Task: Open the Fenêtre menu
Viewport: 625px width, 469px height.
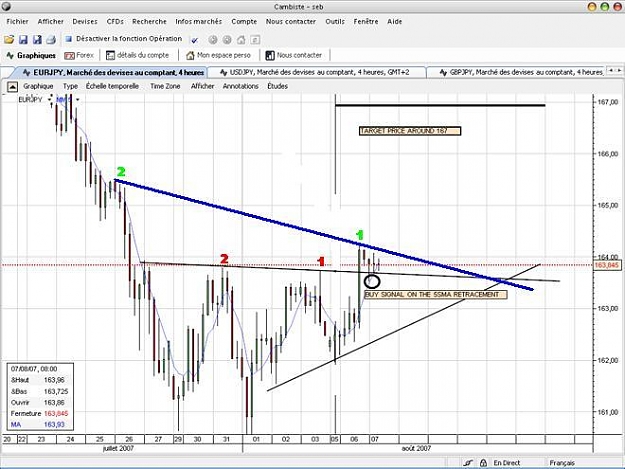Action: click(x=366, y=22)
